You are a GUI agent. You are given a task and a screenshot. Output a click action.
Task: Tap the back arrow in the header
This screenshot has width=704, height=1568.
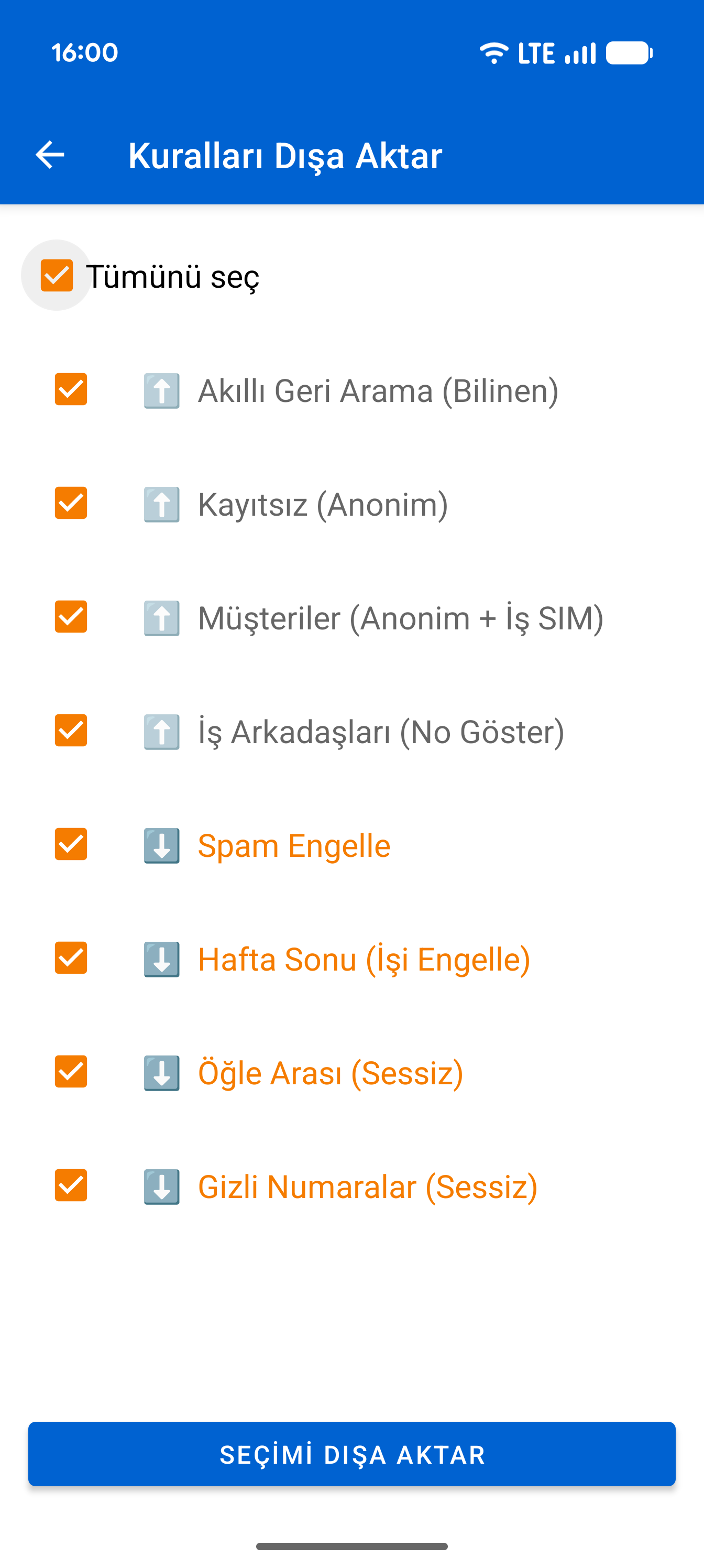50,155
